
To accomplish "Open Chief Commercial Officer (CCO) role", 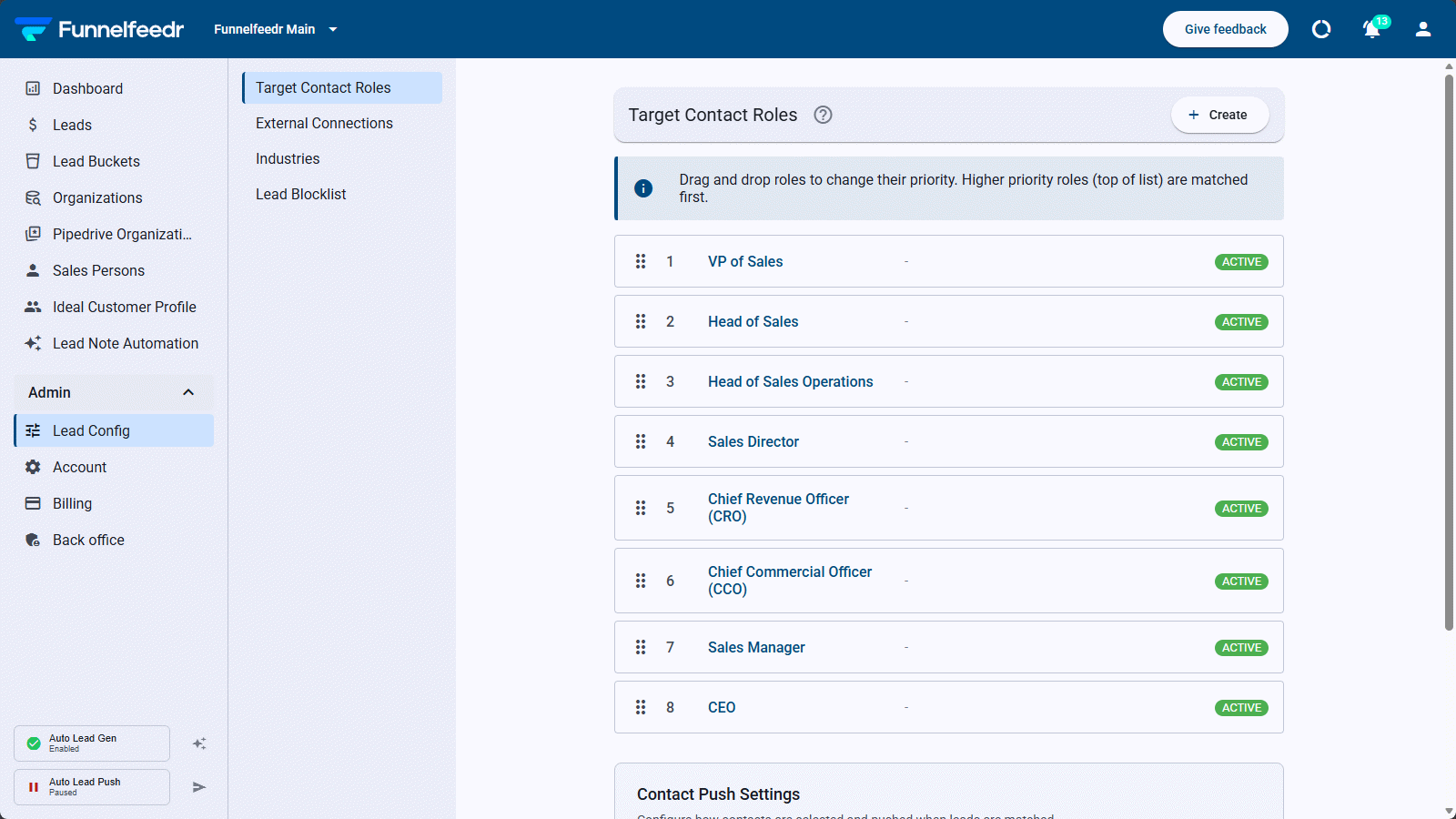I will tap(790, 581).
